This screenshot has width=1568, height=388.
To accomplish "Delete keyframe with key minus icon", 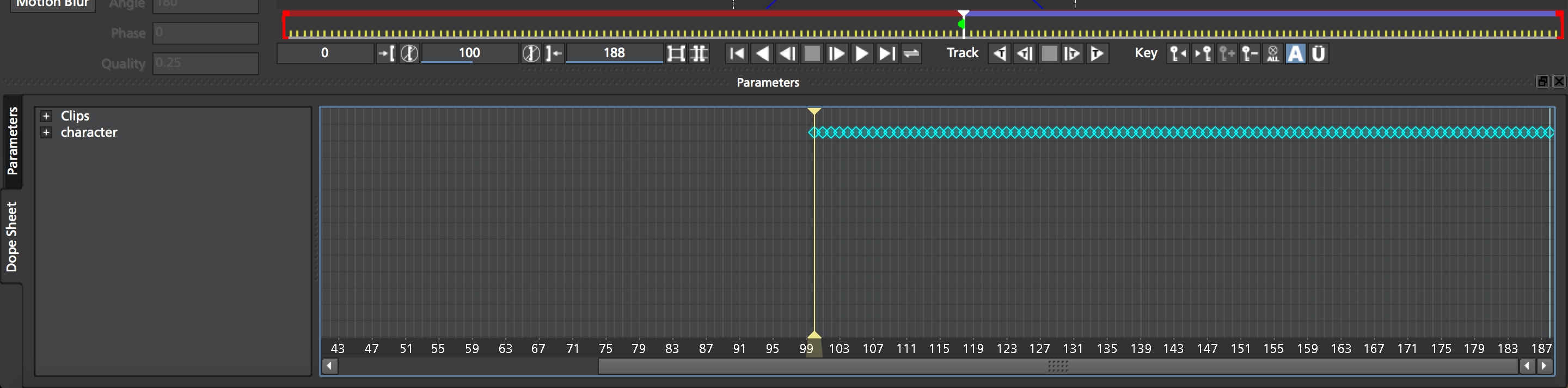I will [1249, 53].
